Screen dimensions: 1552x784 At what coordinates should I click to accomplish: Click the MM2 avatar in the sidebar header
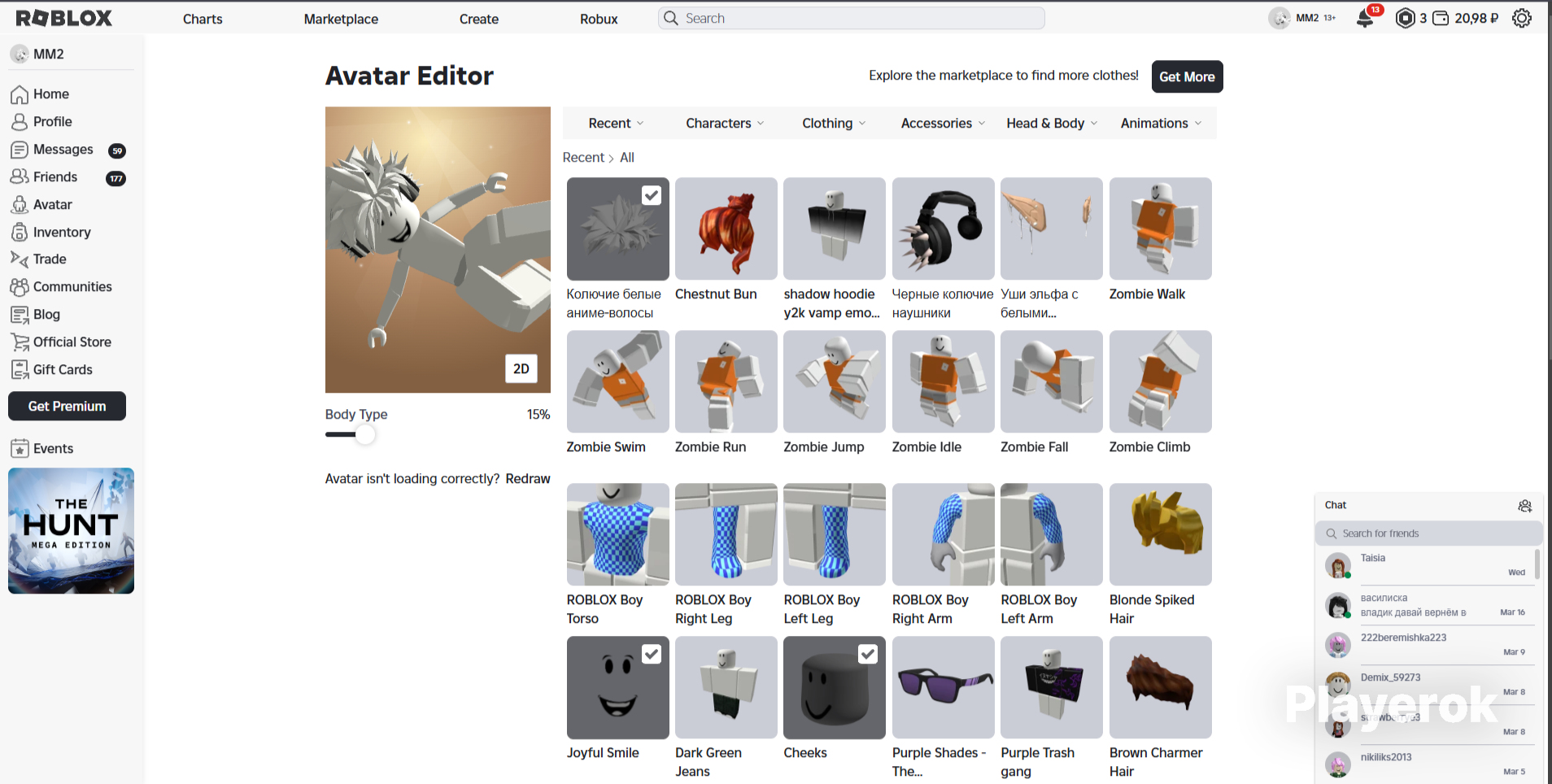point(20,54)
